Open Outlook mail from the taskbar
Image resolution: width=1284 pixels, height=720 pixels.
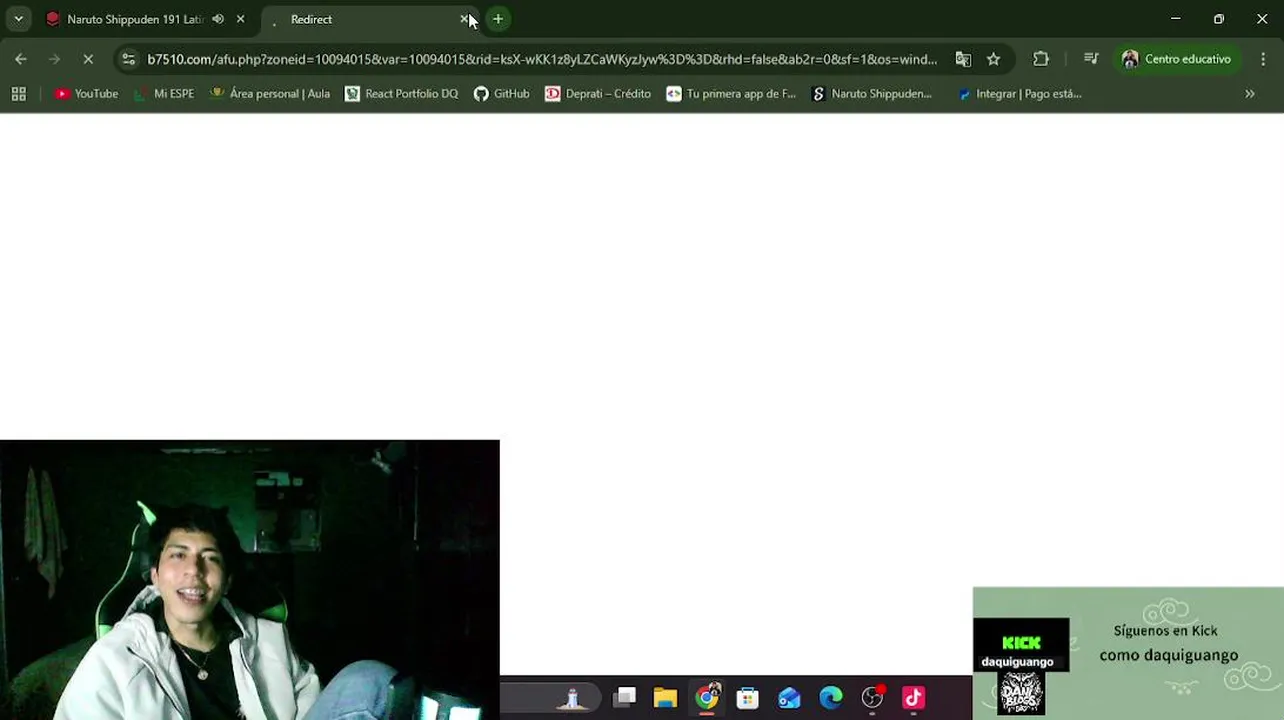[789, 698]
